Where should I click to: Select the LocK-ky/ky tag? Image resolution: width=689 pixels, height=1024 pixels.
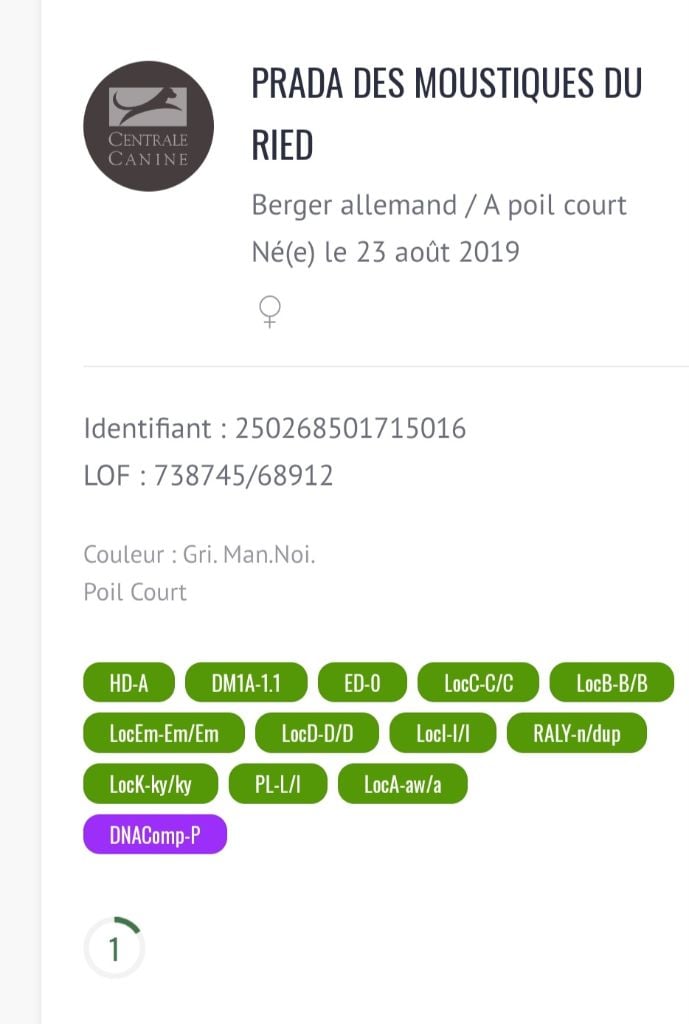(150, 785)
